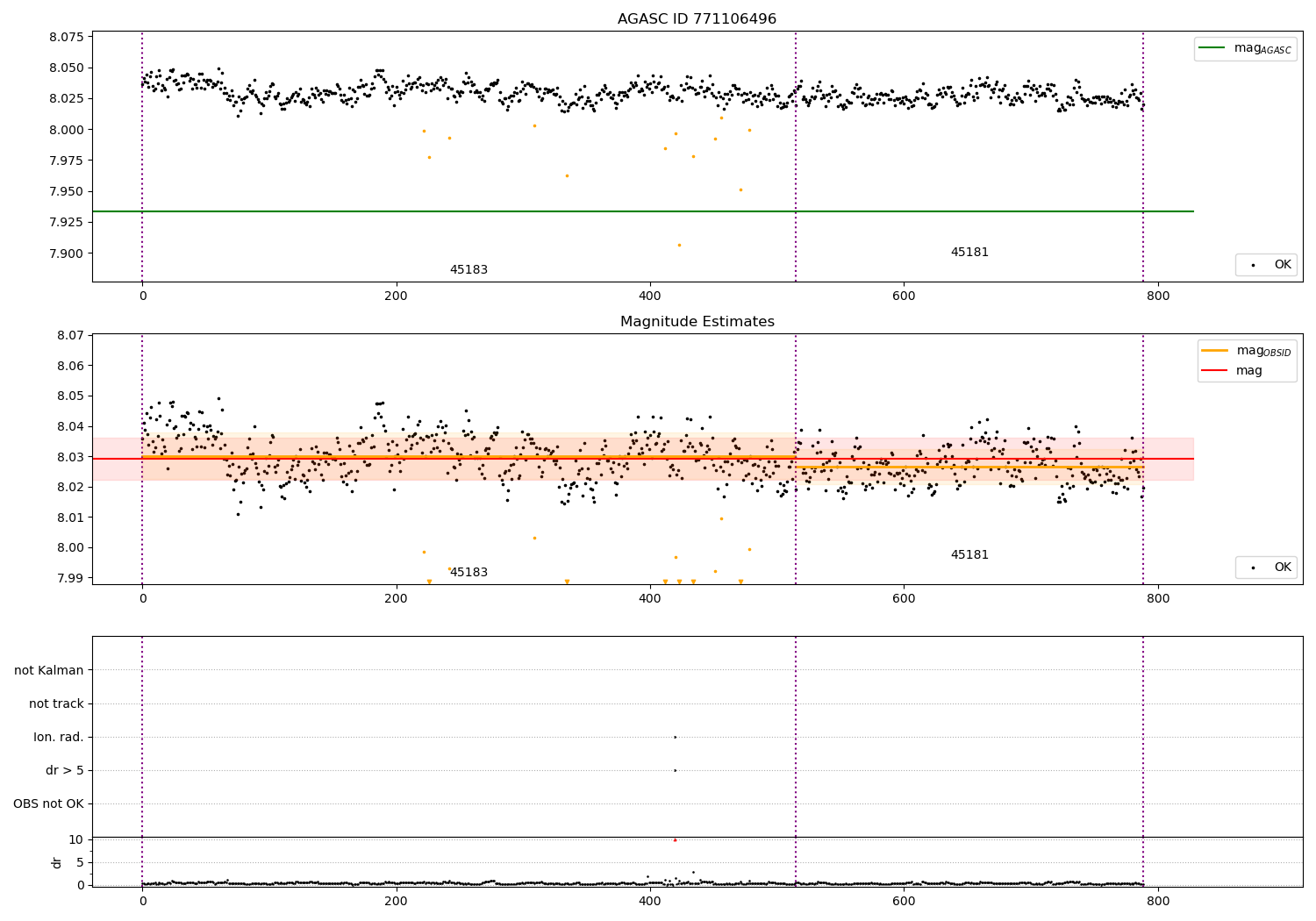Screen dimensions: 1316x921
Task: Click the '45183' label in middle plot
Action: (468, 573)
